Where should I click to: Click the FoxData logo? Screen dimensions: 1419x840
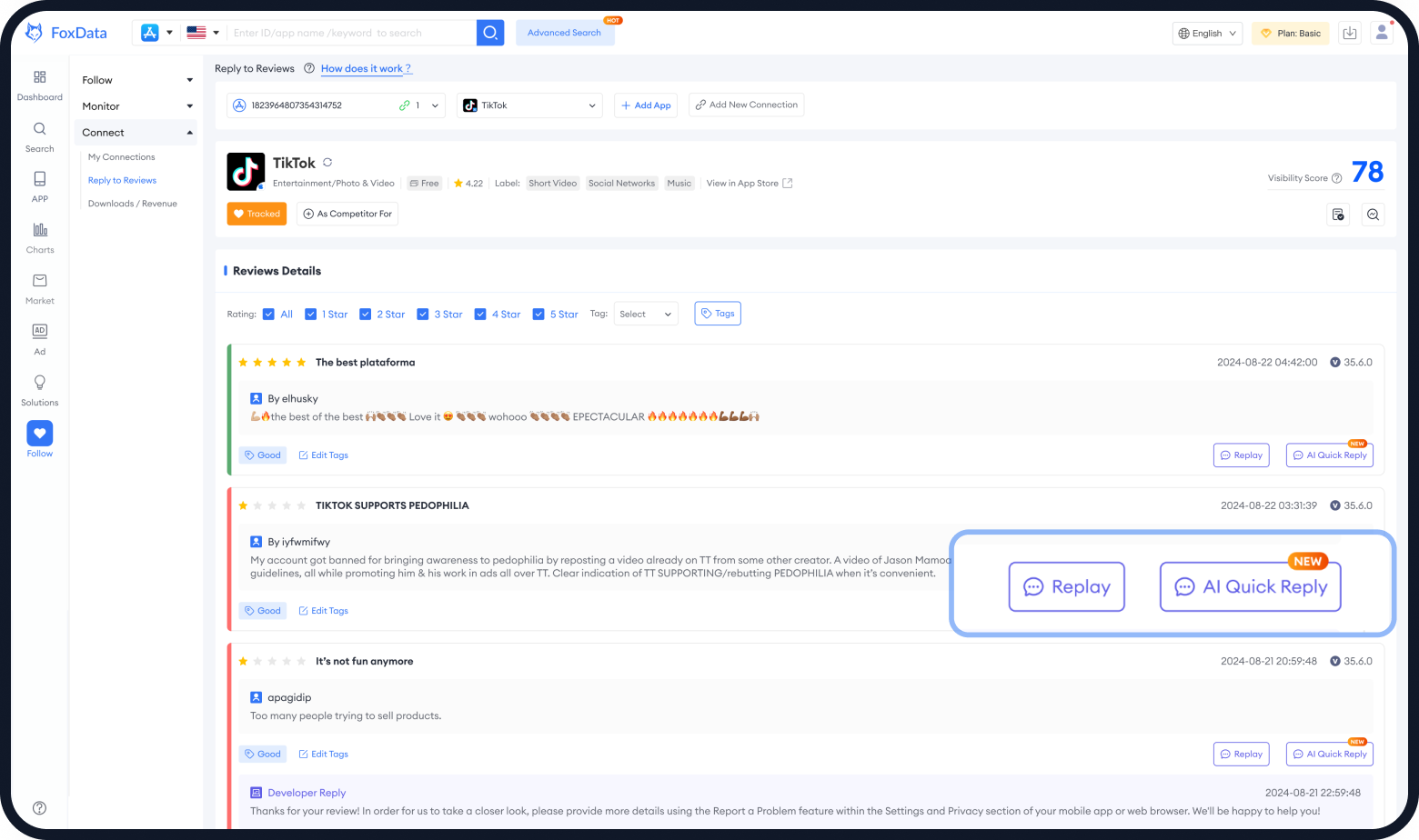pyautogui.click(x=66, y=33)
